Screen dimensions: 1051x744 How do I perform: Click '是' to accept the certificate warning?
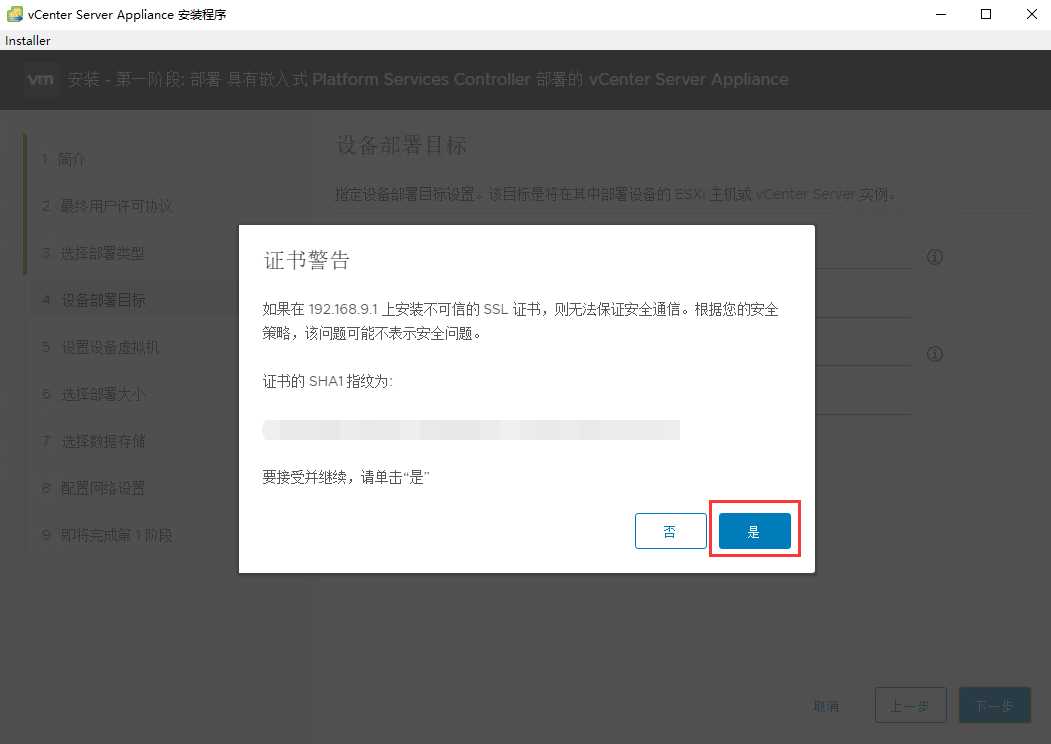[x=753, y=531]
